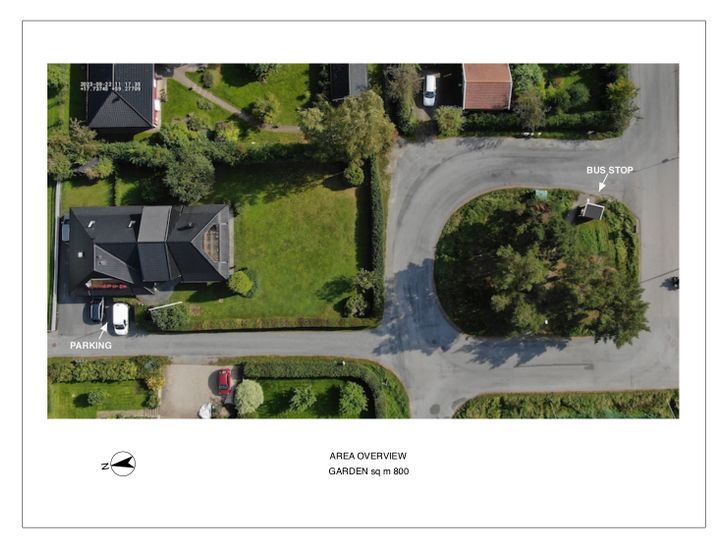Click the red-tiled roof building
The width and height of the screenshot is (725, 550).
(487, 86)
